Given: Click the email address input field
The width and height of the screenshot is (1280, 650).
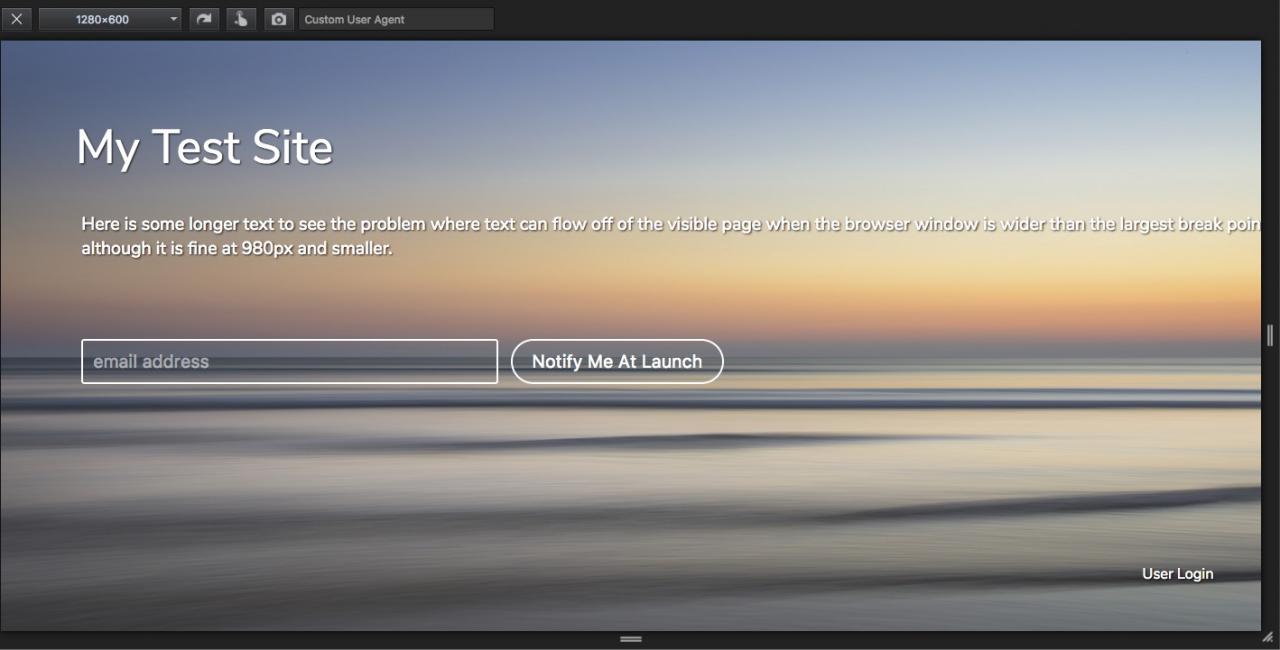Looking at the screenshot, I should tap(289, 362).
